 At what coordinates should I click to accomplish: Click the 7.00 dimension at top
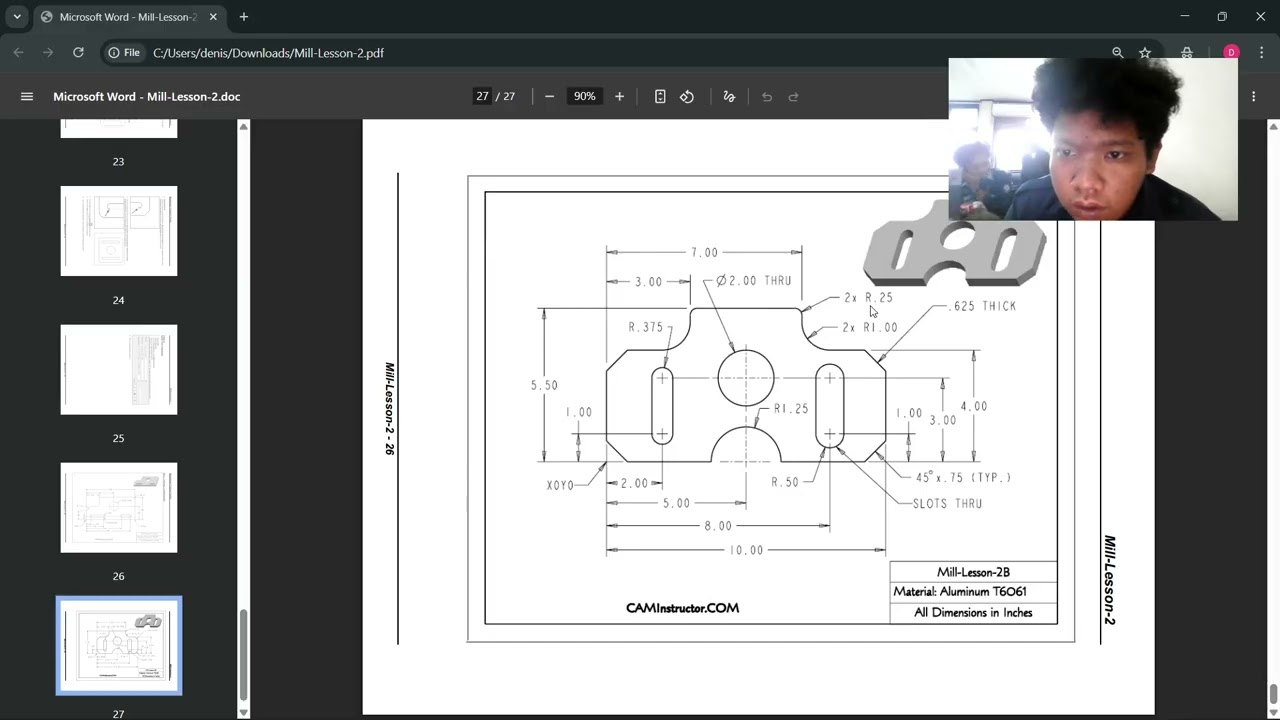pos(704,252)
